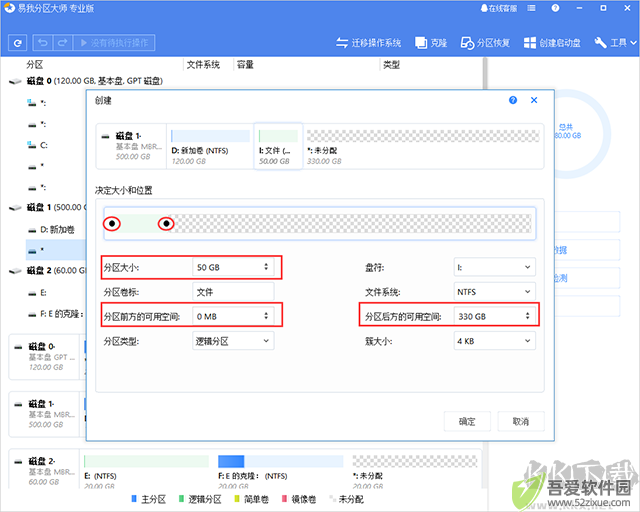Select the D: 新加卷 (NTFS) partition block
640x512 pixels.
point(210,147)
